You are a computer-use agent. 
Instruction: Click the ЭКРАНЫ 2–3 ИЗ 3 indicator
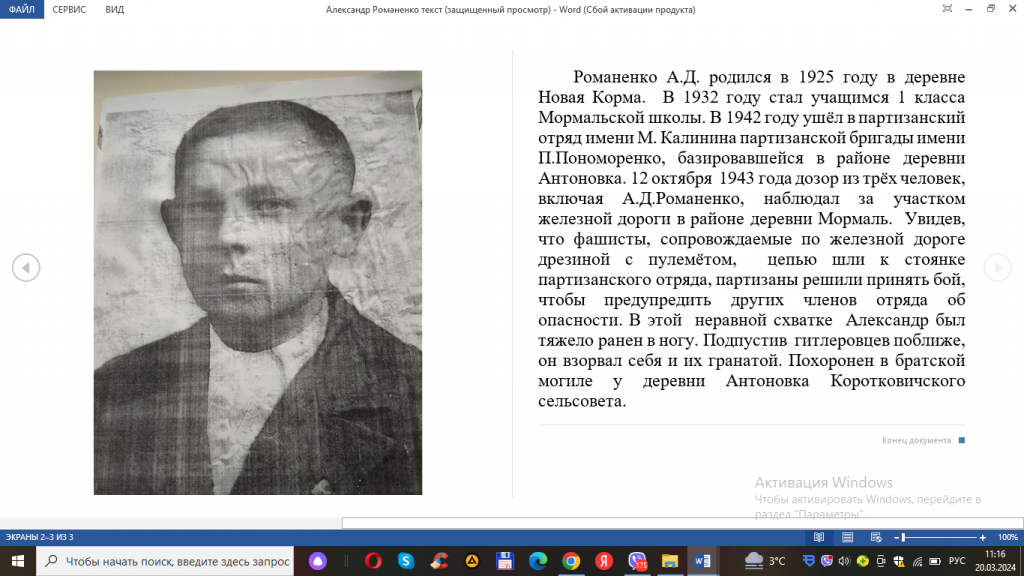tap(40, 537)
